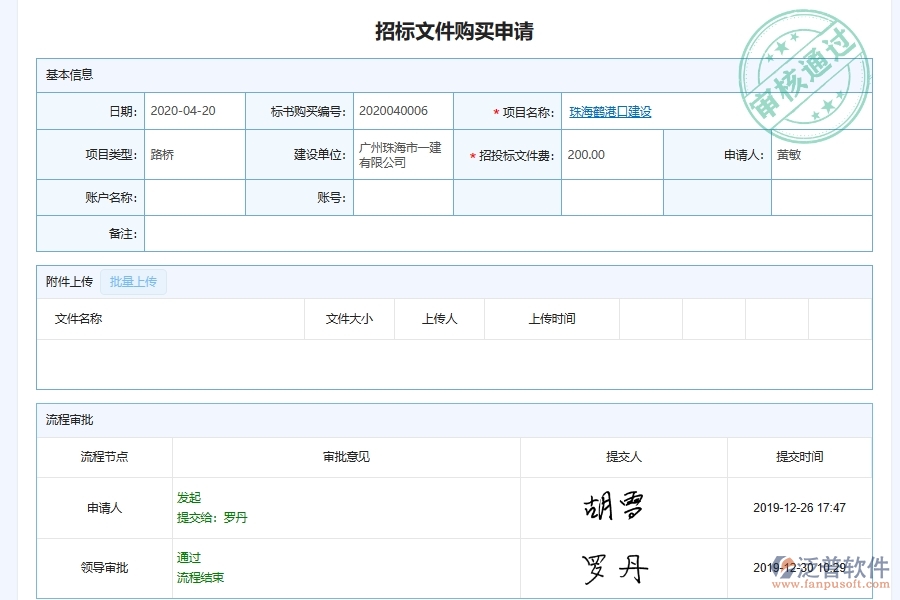The height and width of the screenshot is (600, 900).
Task: Click the 发起 link under 申请人
Action: [x=189, y=497]
